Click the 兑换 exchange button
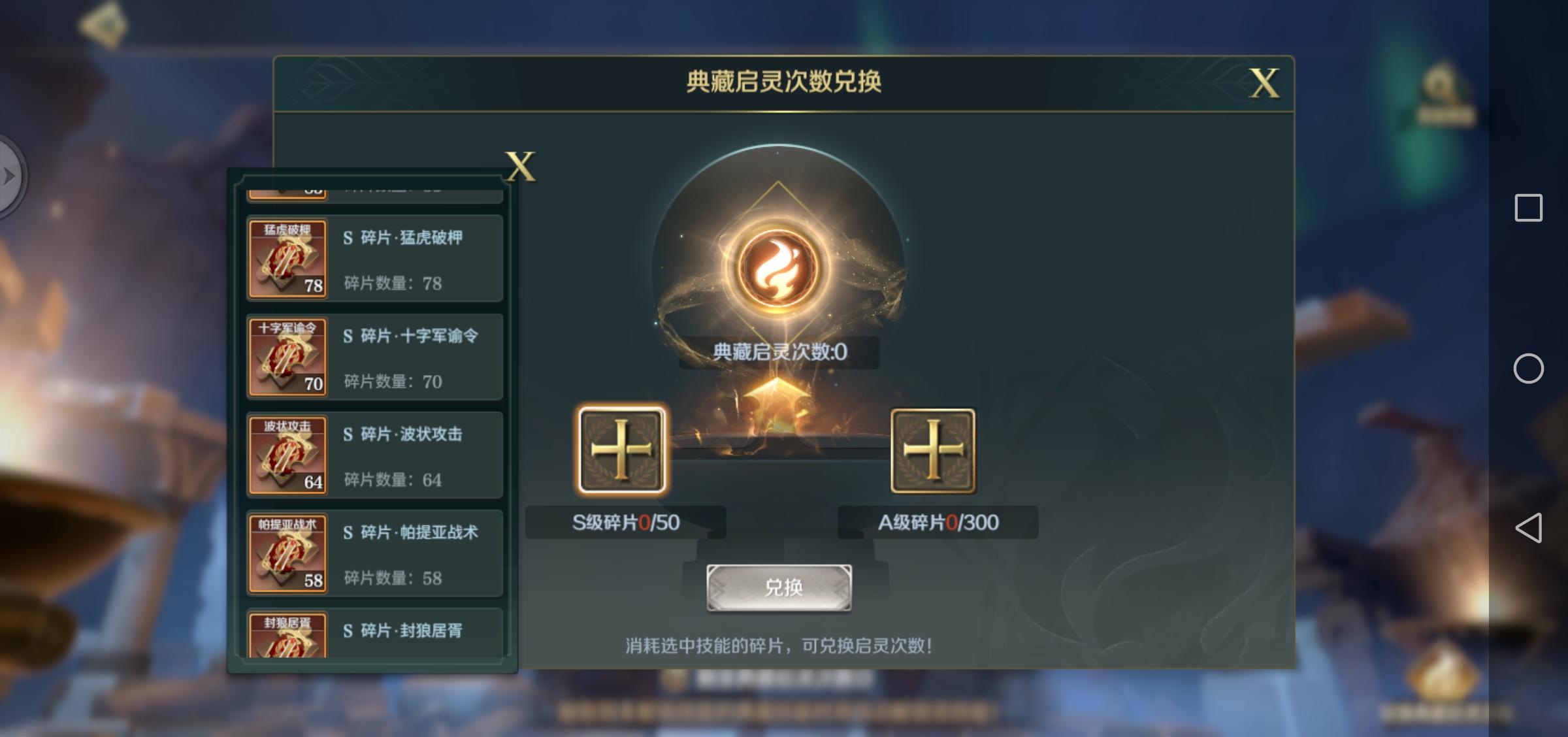The width and height of the screenshot is (1568, 737). 779,588
